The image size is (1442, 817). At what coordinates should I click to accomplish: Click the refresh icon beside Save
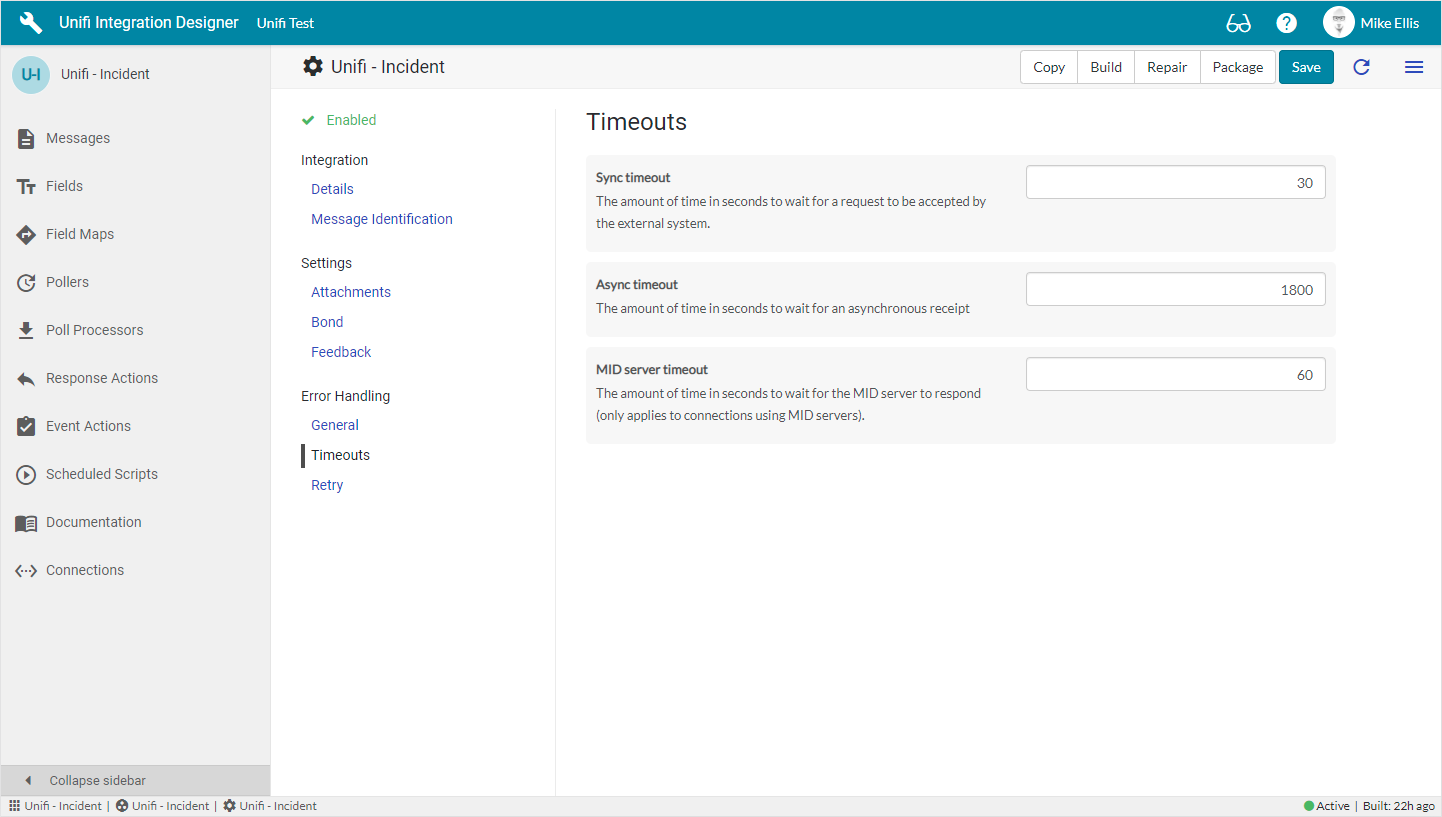pos(1361,67)
